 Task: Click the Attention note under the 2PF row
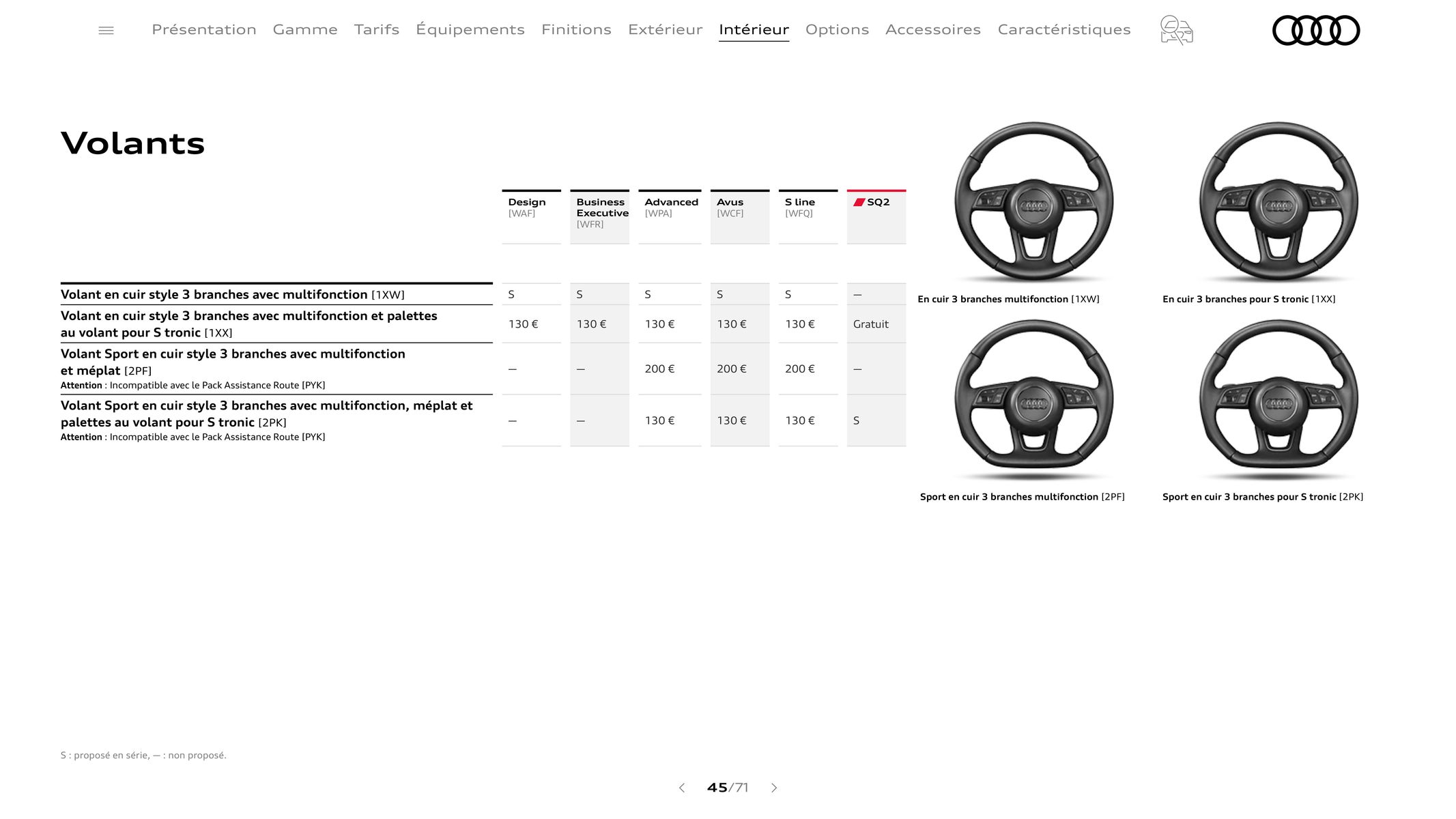click(x=192, y=385)
